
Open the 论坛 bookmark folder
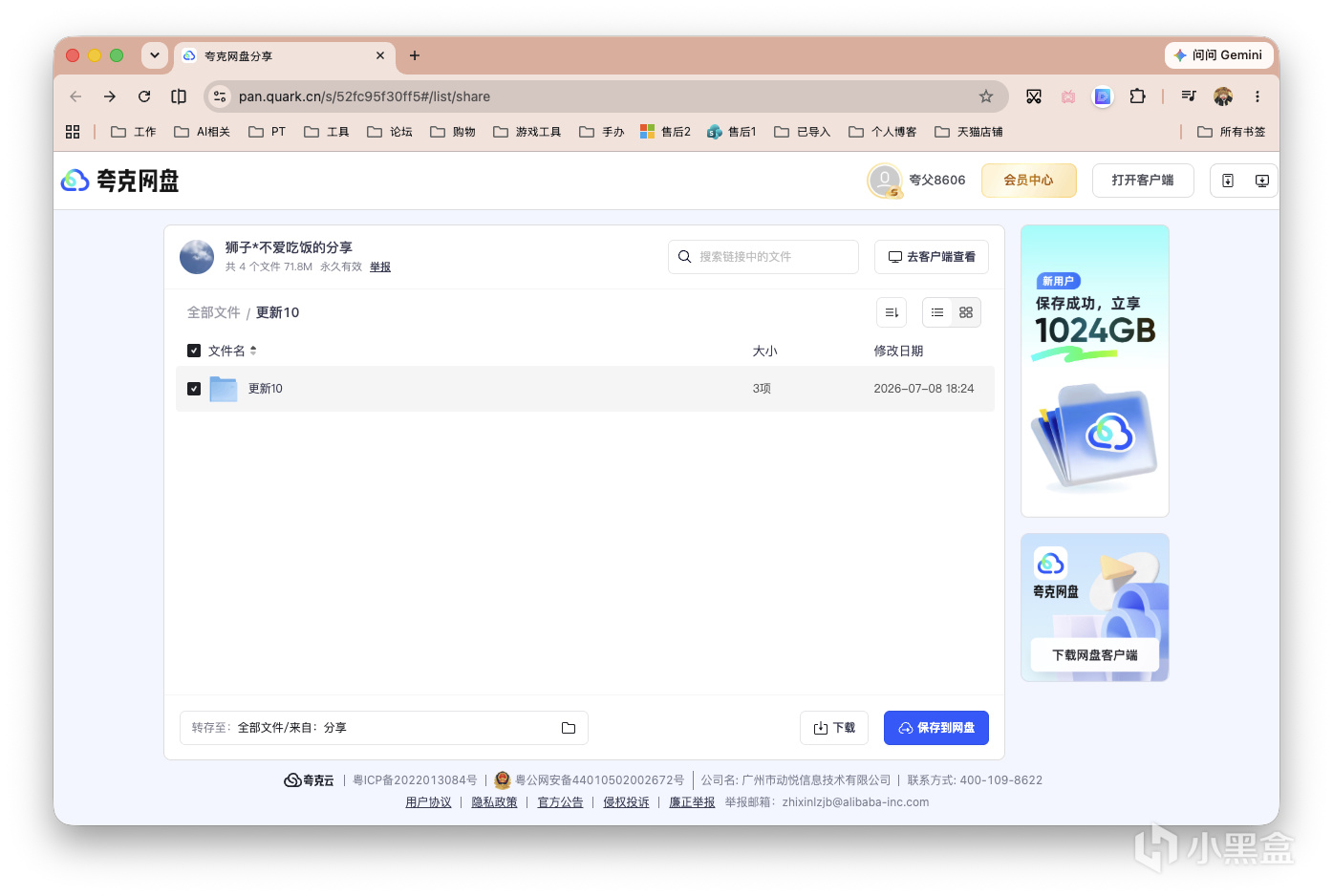tap(390, 132)
